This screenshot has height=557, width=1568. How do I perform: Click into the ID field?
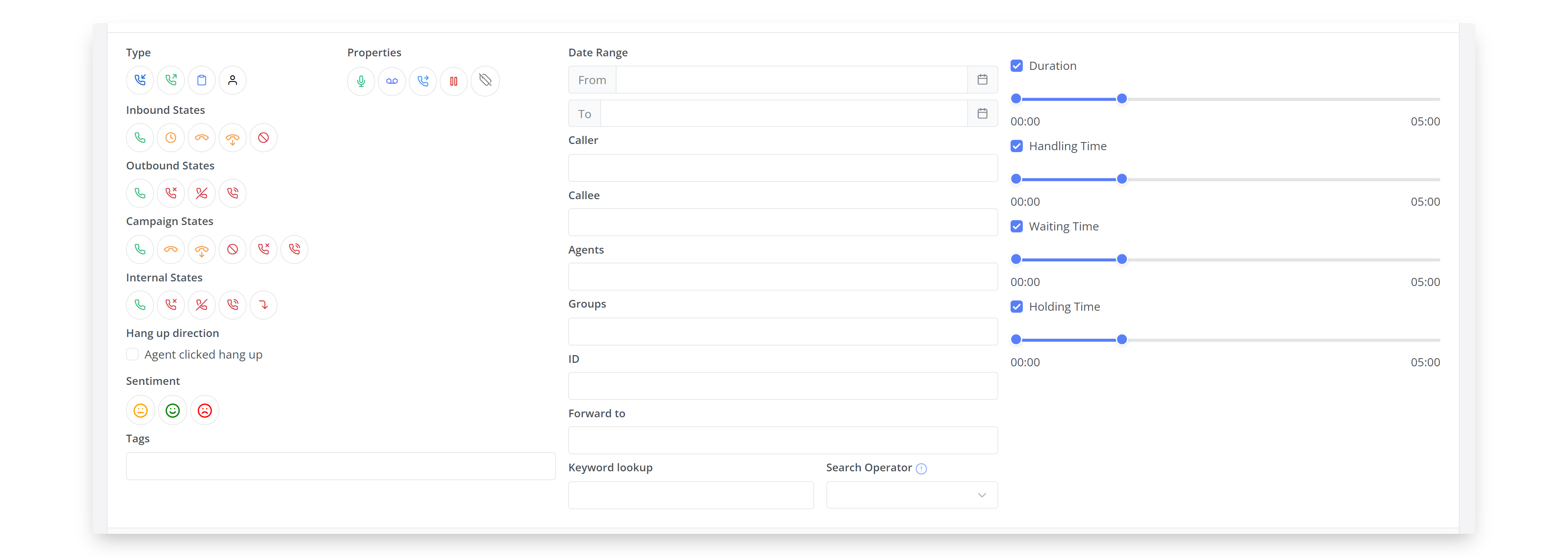pyautogui.click(x=783, y=386)
